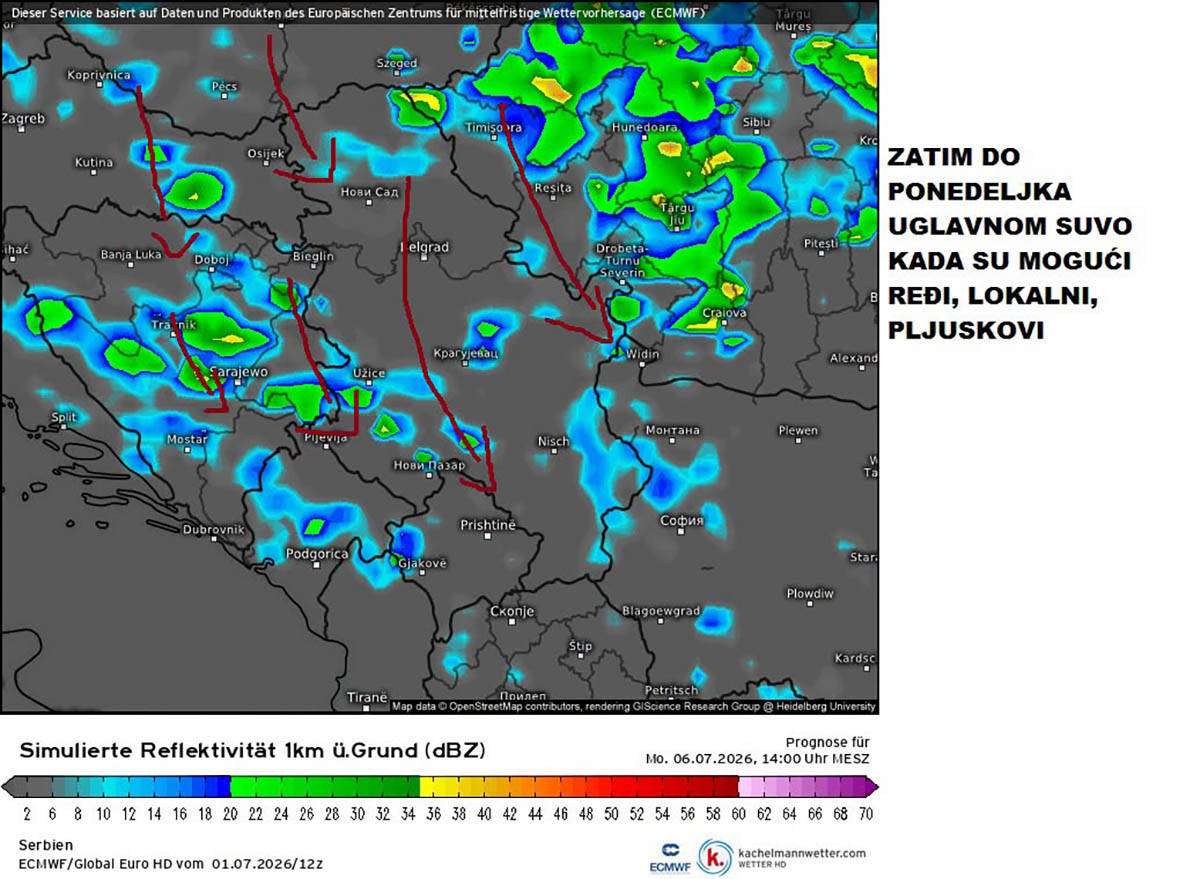Click the Podgorica city marker
Image resolution: width=1200 pixels, height=879 pixels.
316,565
